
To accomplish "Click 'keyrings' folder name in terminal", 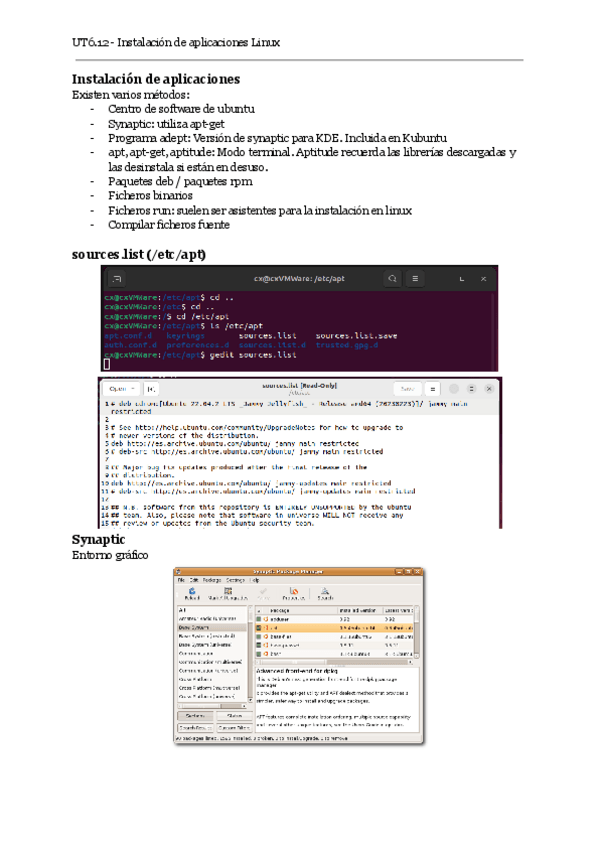I will point(185,336).
